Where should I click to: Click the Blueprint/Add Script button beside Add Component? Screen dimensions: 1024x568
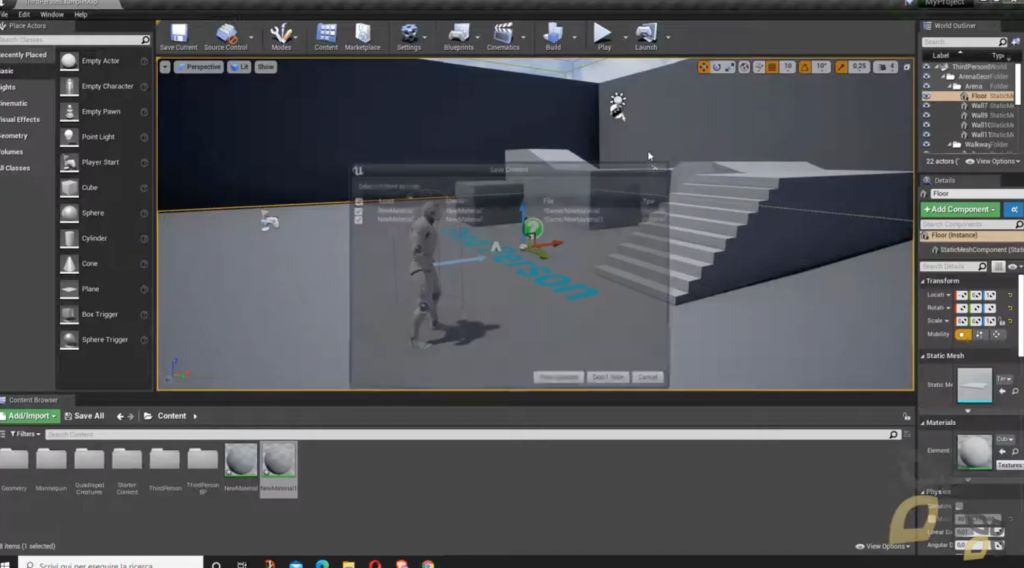pyautogui.click(x=1014, y=210)
